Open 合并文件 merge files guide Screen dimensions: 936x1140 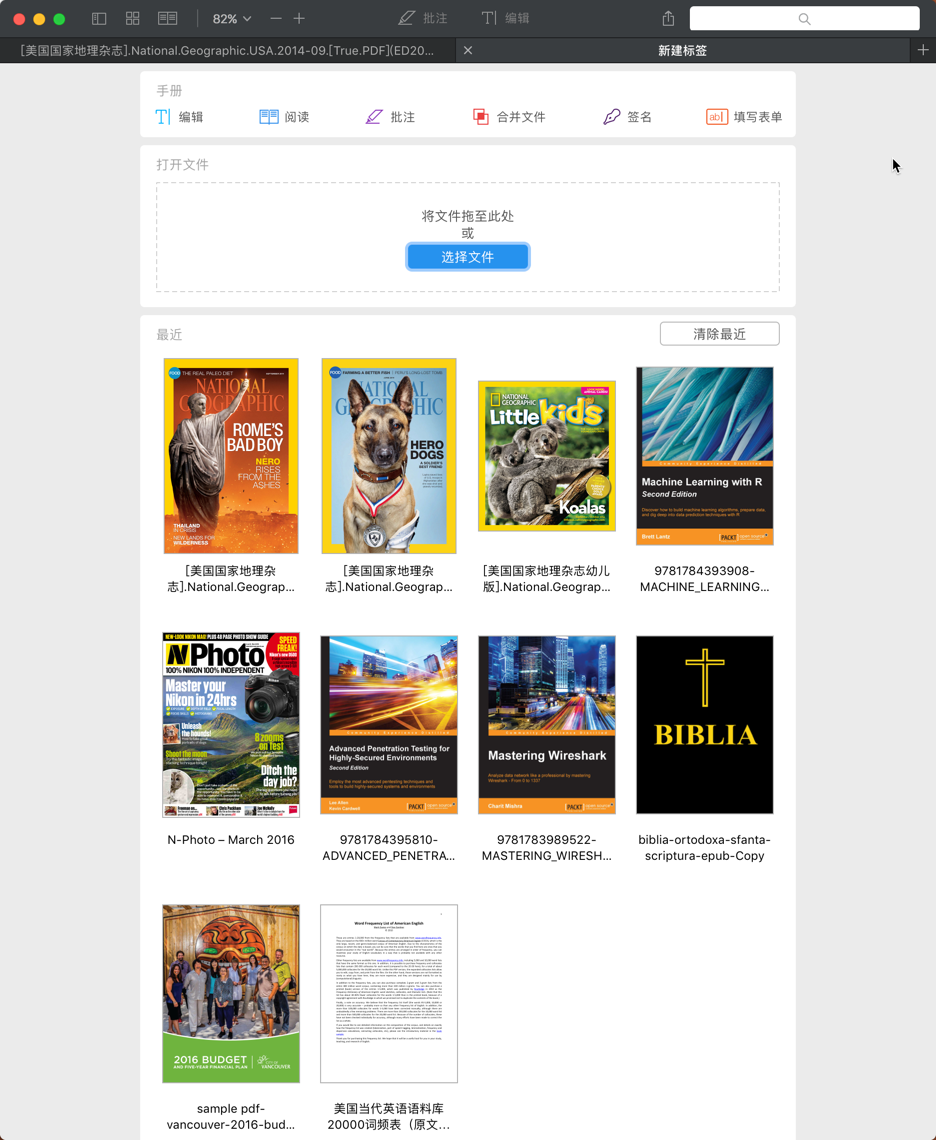[509, 117]
